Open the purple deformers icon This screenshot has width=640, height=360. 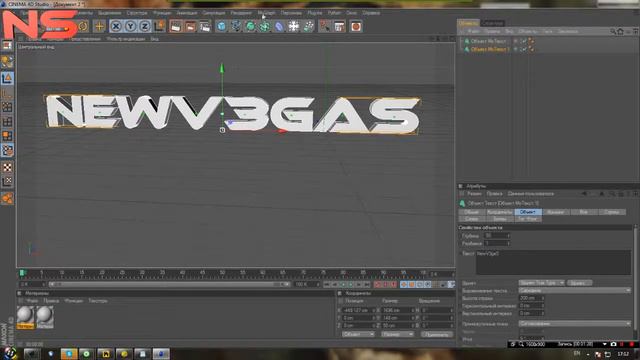pos(279,27)
